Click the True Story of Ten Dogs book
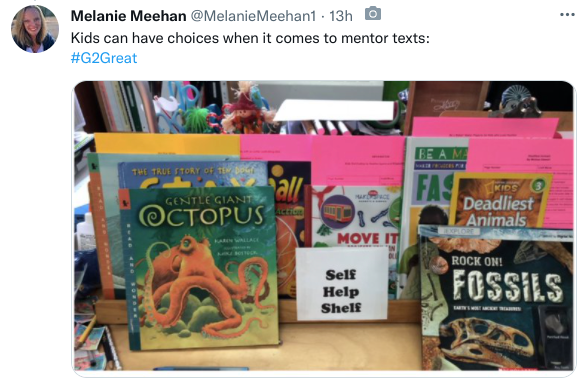 (192, 173)
